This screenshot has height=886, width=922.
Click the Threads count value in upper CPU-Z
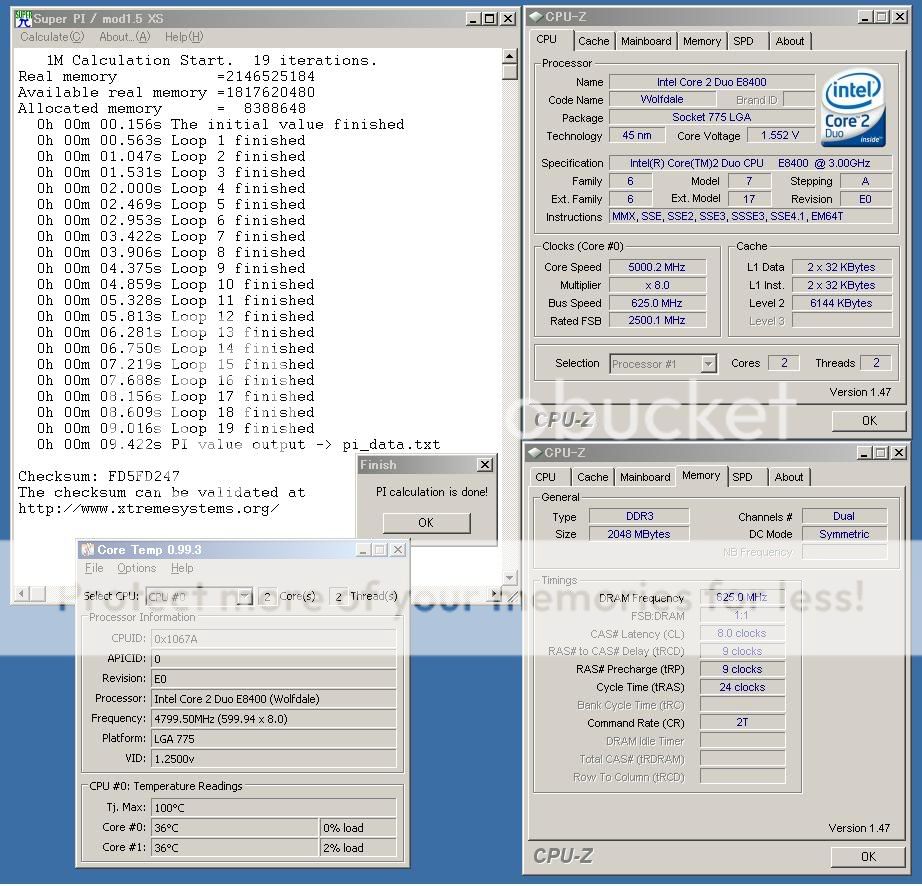pyautogui.click(x=876, y=363)
